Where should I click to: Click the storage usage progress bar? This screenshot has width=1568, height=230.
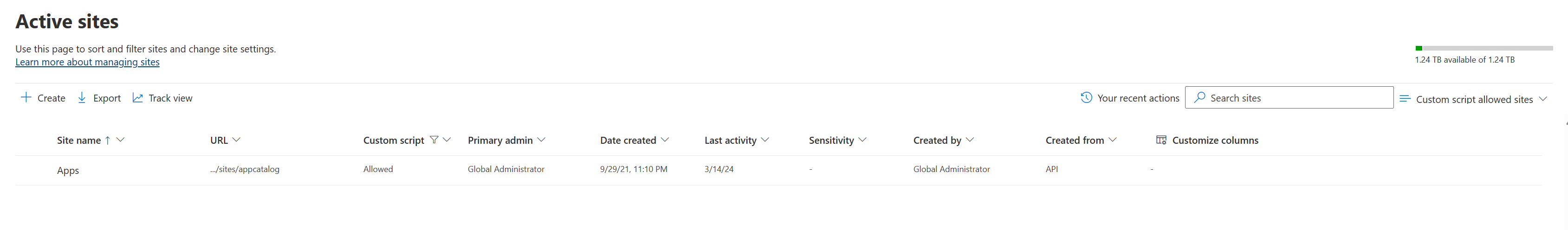tap(1484, 48)
